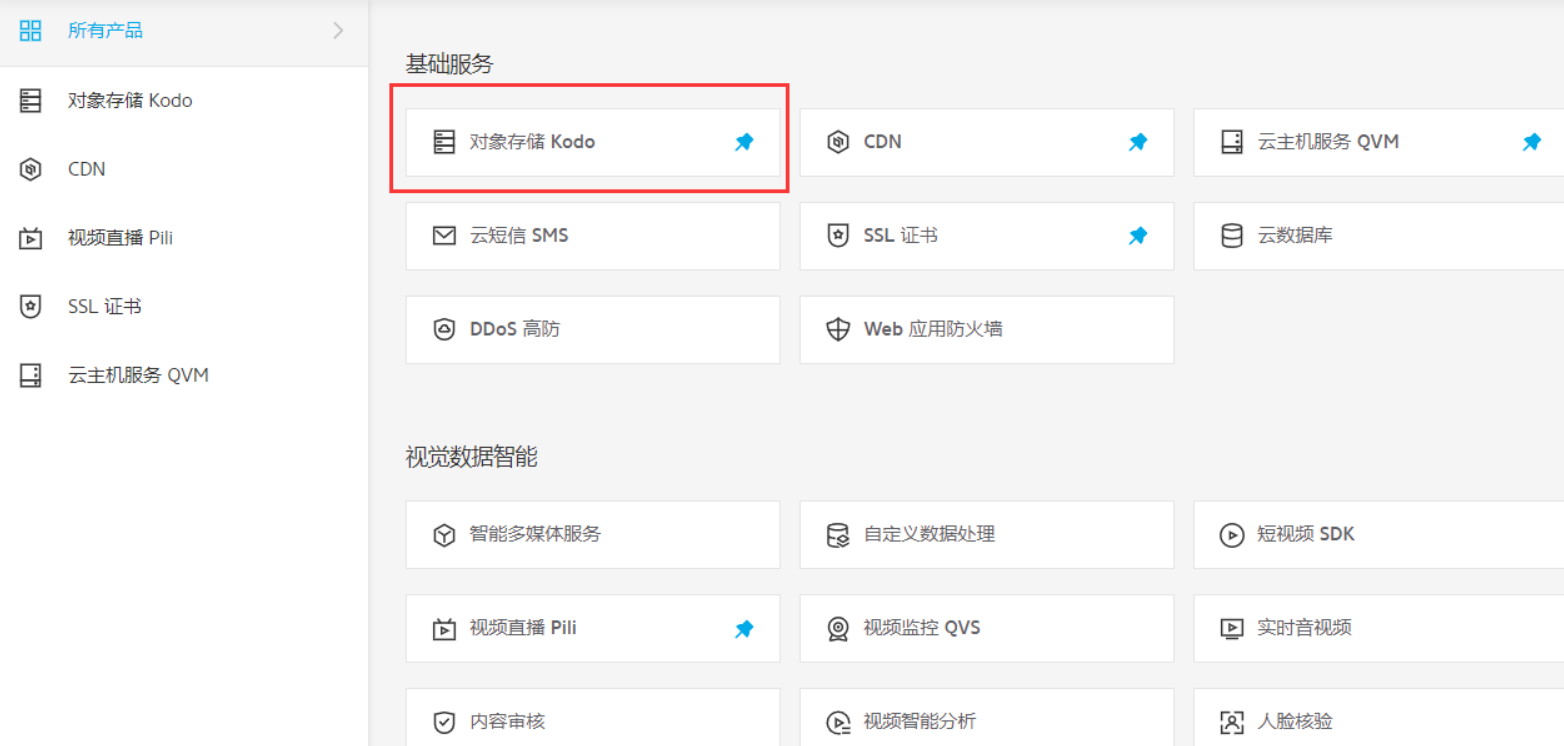Click the sidebar SSL 证书 shield icon
The width and height of the screenshot is (1564, 746).
click(x=31, y=306)
